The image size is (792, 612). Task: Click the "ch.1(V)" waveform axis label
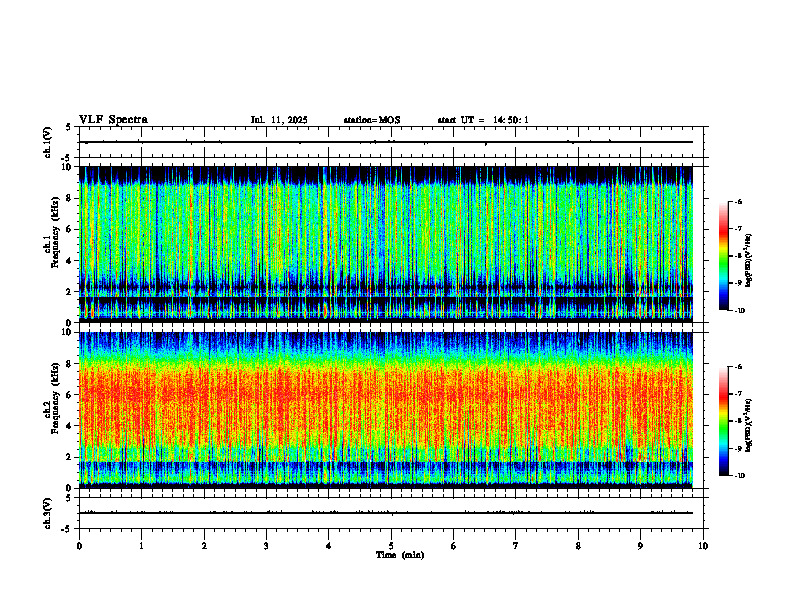pyautogui.click(x=48, y=142)
